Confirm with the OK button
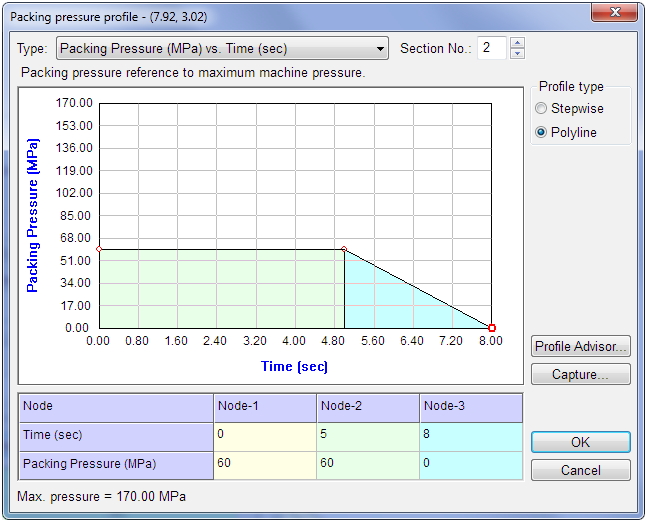 581,442
